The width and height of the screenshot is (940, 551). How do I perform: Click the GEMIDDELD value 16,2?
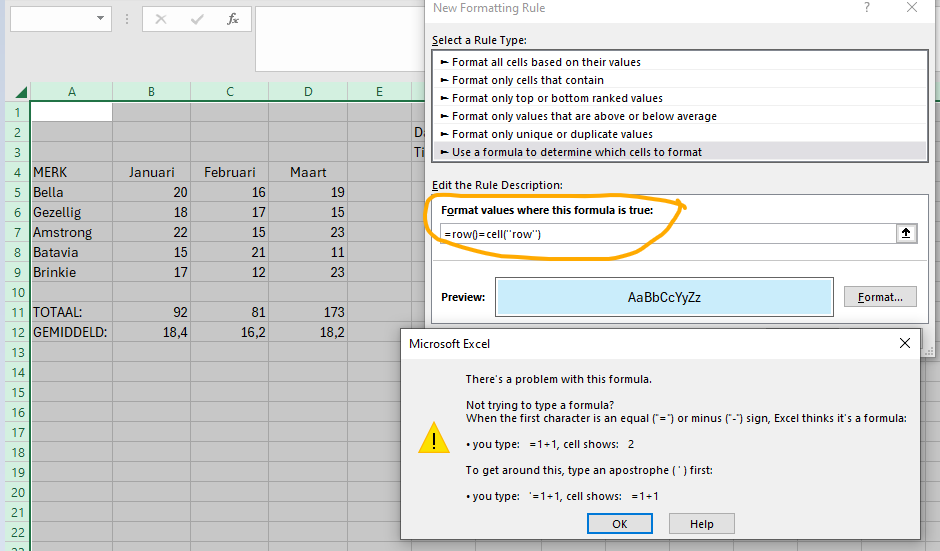point(230,332)
